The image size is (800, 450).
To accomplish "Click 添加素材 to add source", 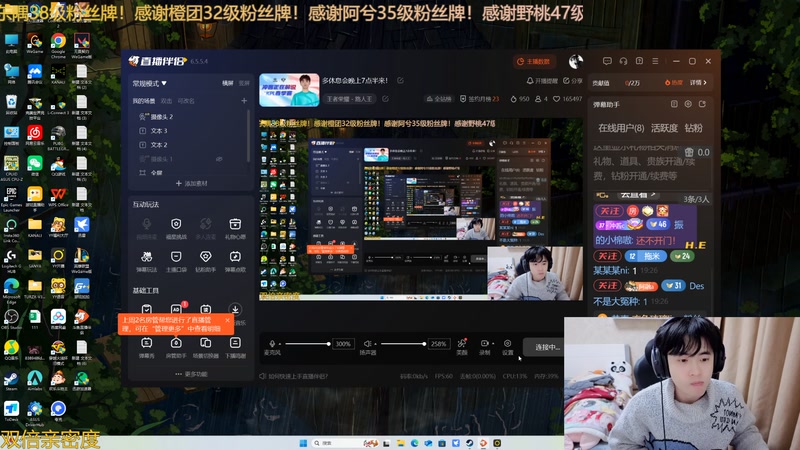I will coord(191,183).
